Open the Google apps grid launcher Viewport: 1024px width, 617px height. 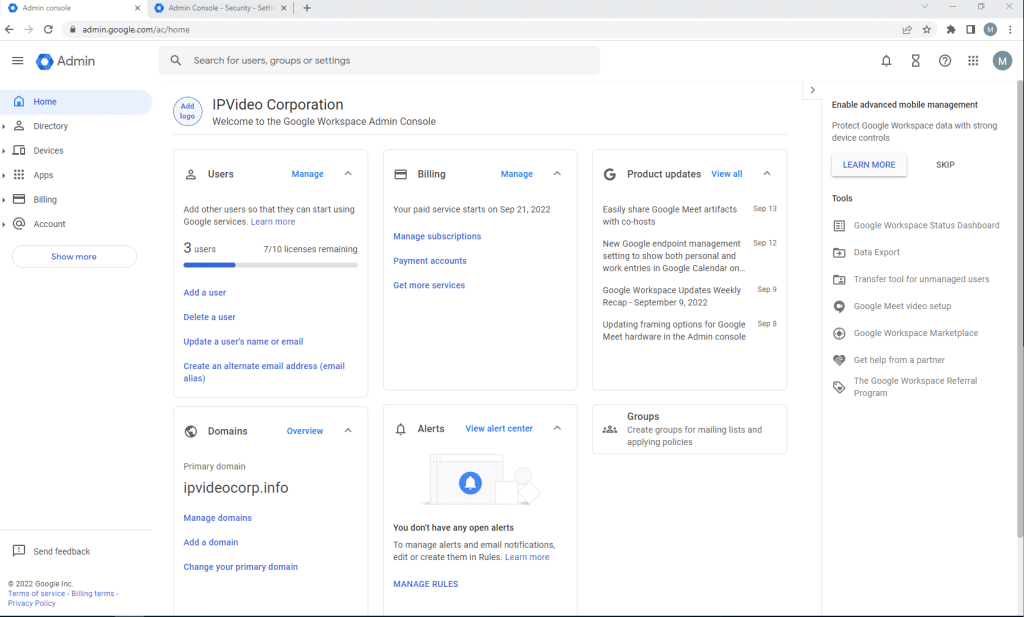(973, 61)
